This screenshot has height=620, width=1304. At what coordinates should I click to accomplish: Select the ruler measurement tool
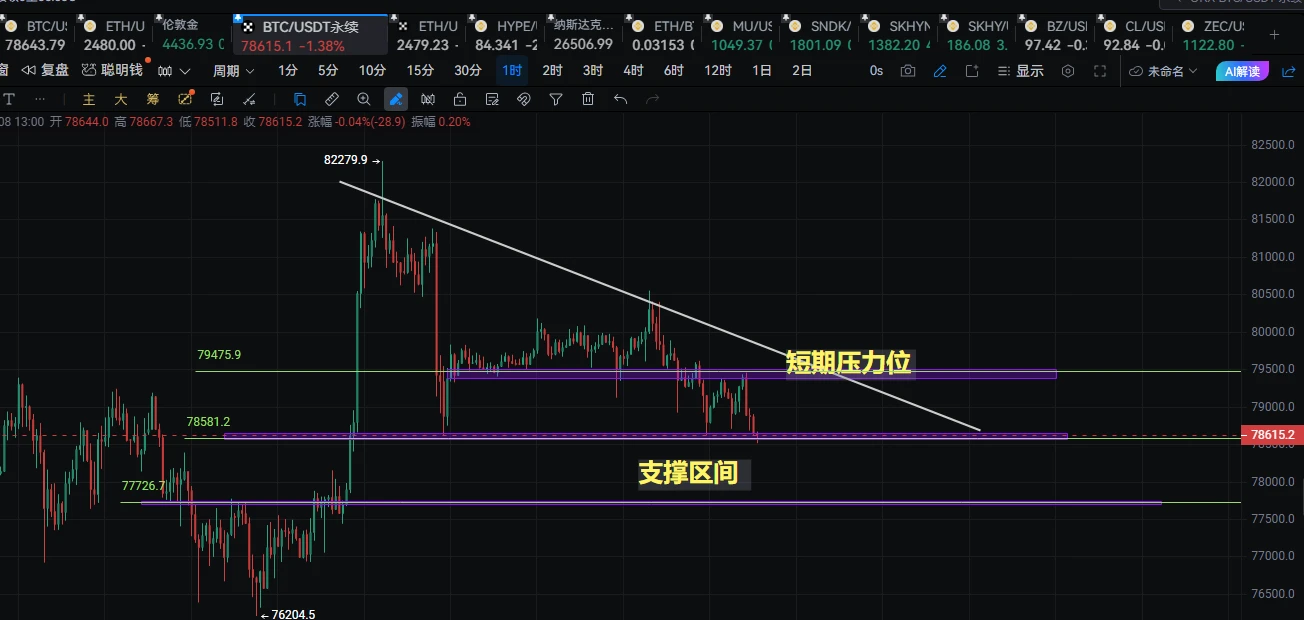coord(332,99)
